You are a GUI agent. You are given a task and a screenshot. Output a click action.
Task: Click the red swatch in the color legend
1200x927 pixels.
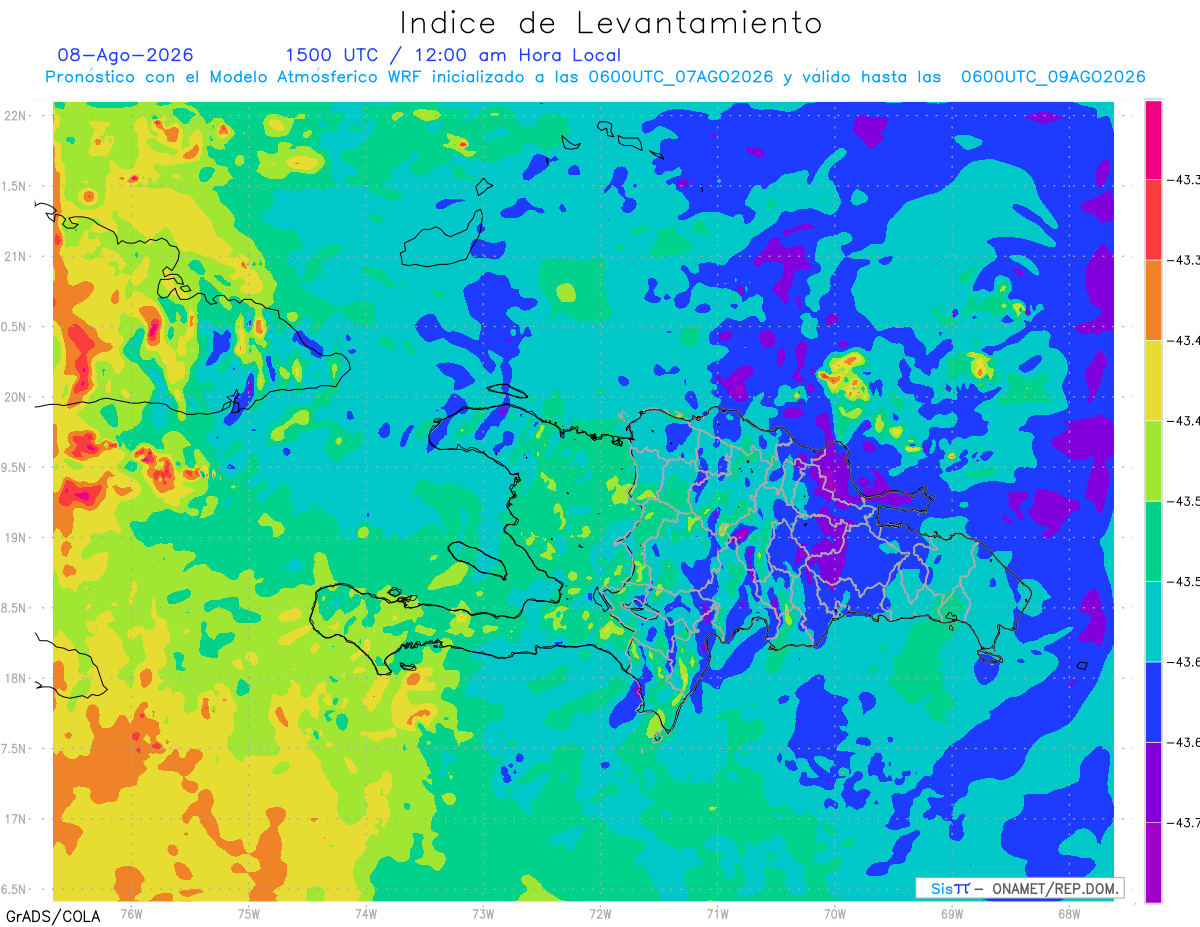pyautogui.click(x=1153, y=220)
